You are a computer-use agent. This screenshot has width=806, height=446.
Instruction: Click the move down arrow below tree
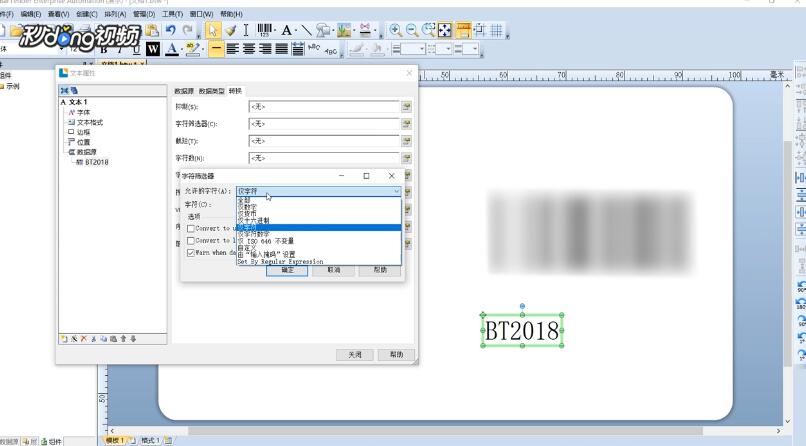[x=133, y=339]
